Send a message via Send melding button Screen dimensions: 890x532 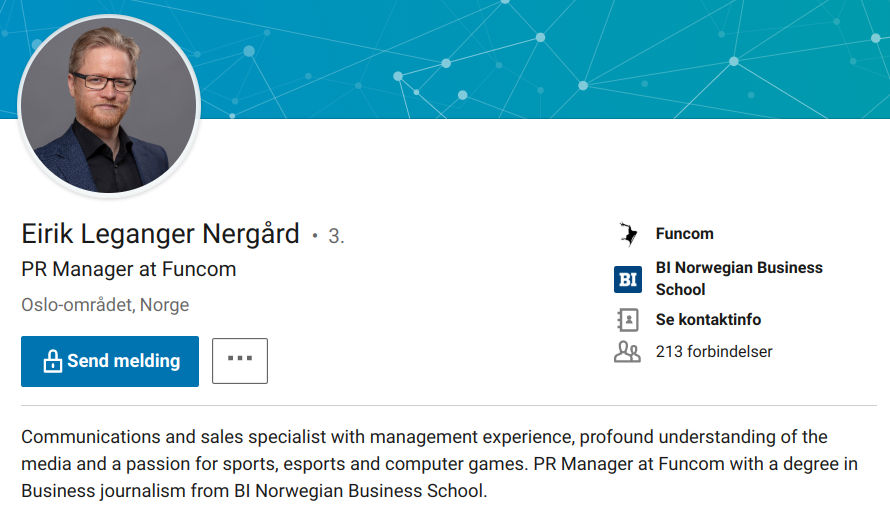pyautogui.click(x=110, y=361)
